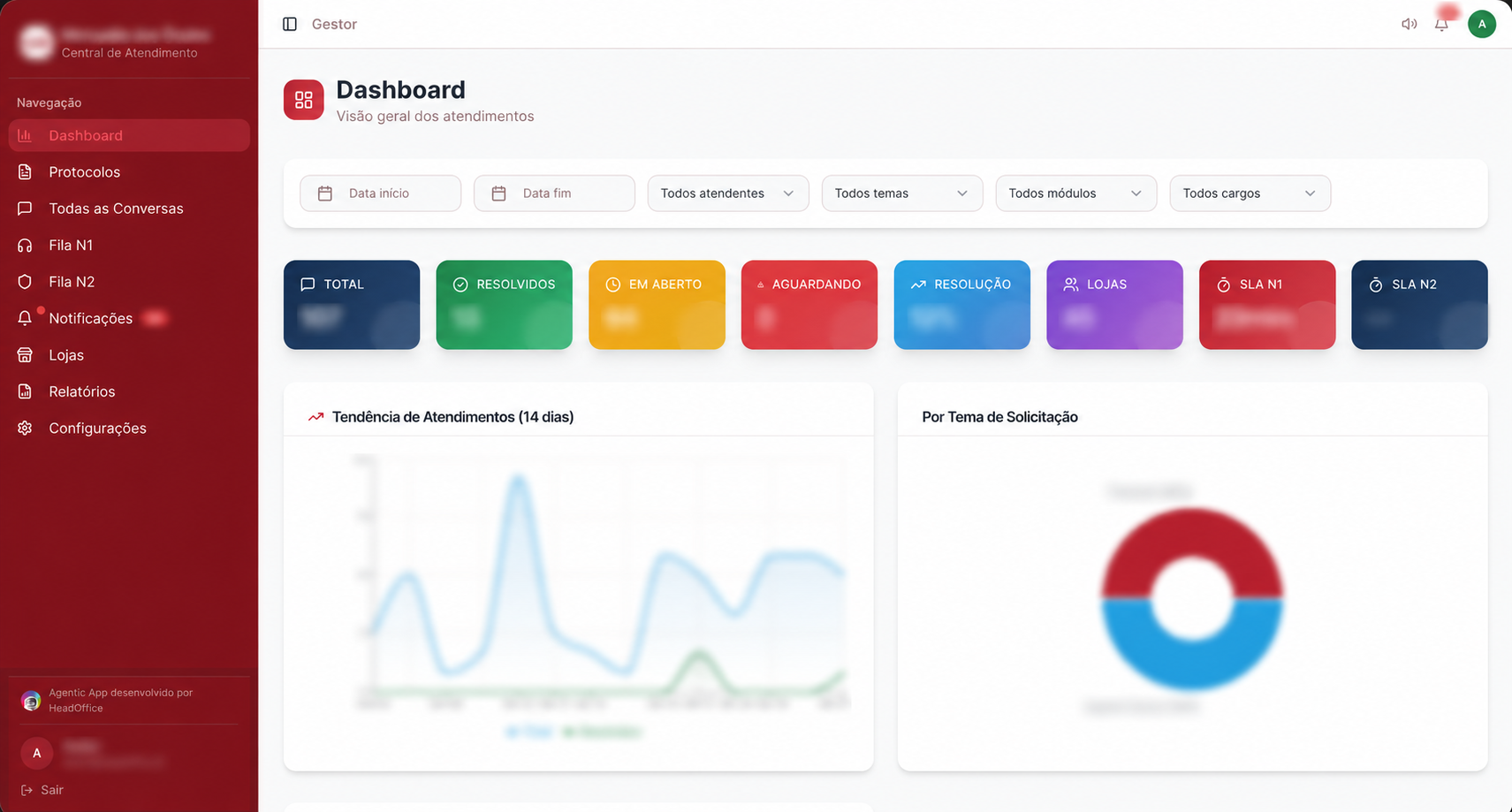This screenshot has height=812, width=1512.
Task: Expand the Todos temas dropdown
Action: 902,194
